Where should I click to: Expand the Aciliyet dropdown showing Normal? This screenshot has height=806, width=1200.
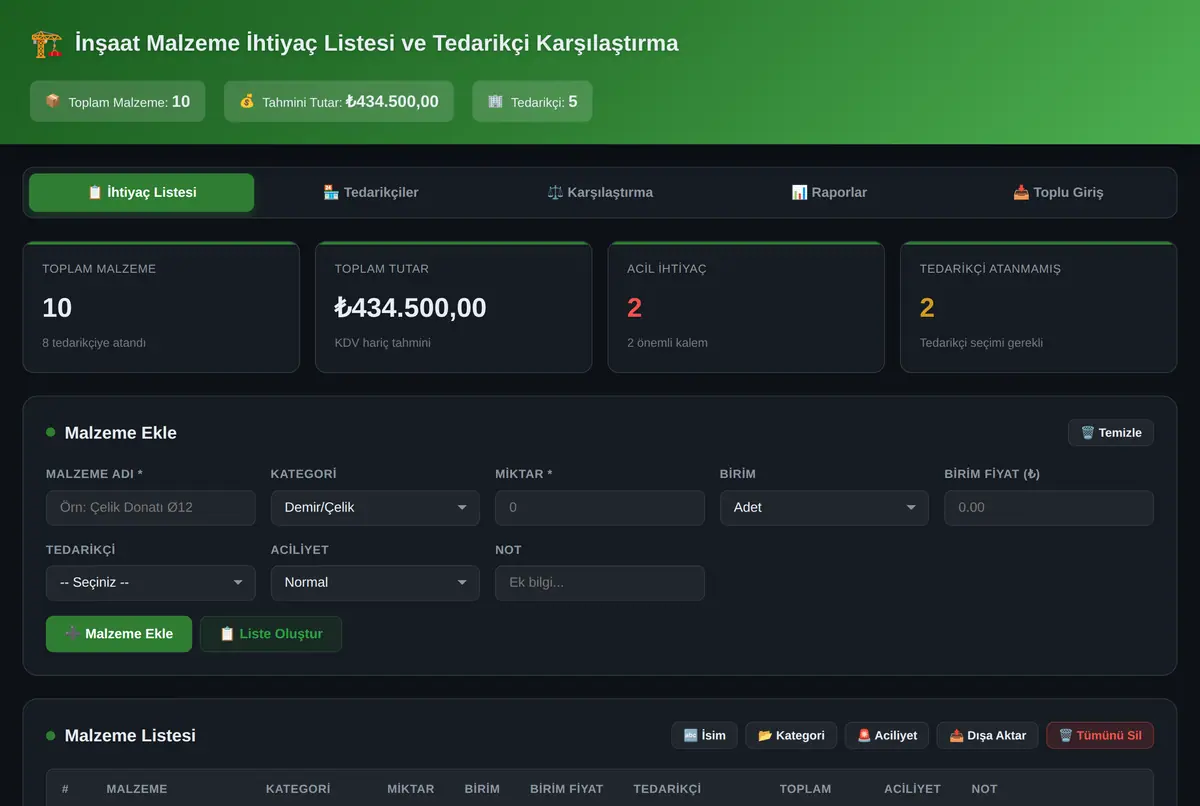pos(375,582)
